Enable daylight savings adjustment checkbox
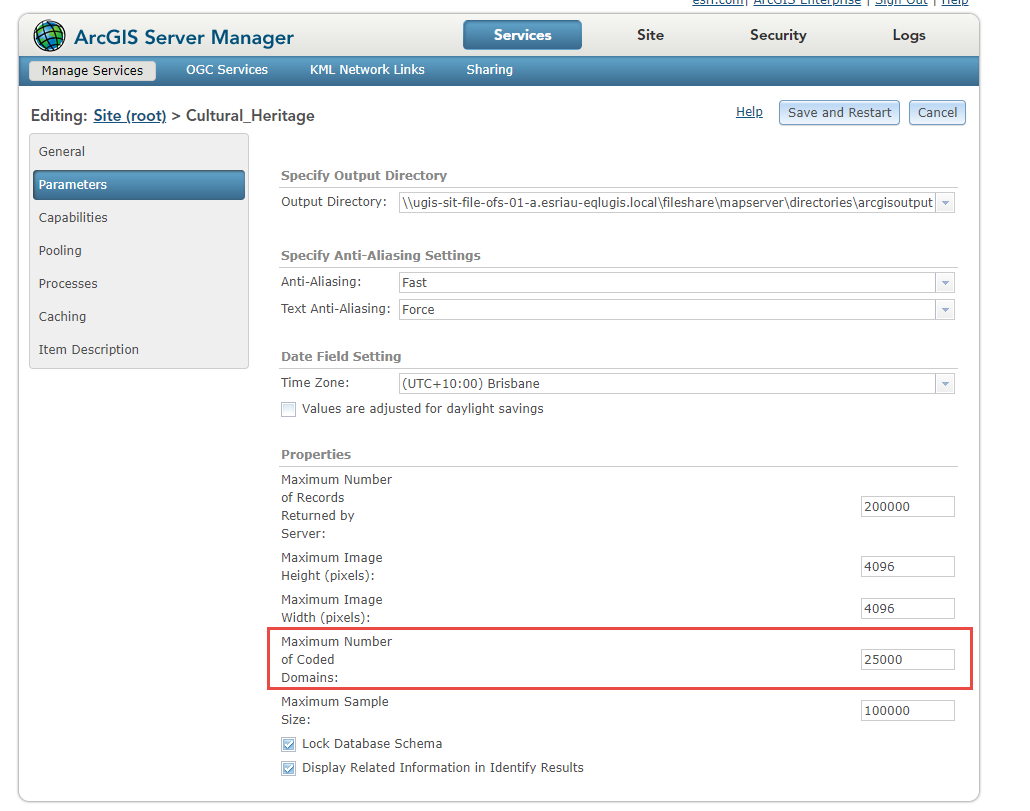Image resolution: width=1030 pixels, height=811 pixels. (289, 409)
